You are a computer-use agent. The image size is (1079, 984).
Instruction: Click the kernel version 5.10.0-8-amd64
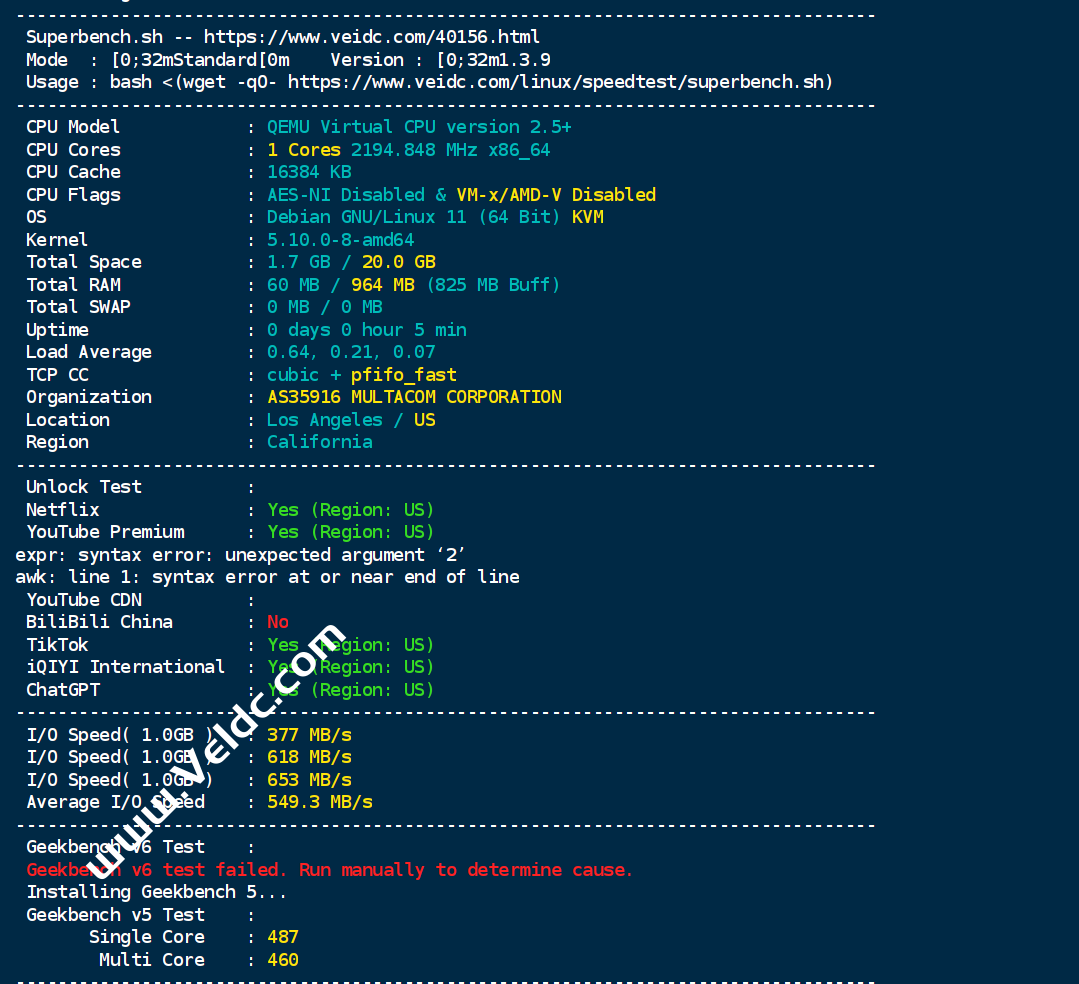coord(340,240)
